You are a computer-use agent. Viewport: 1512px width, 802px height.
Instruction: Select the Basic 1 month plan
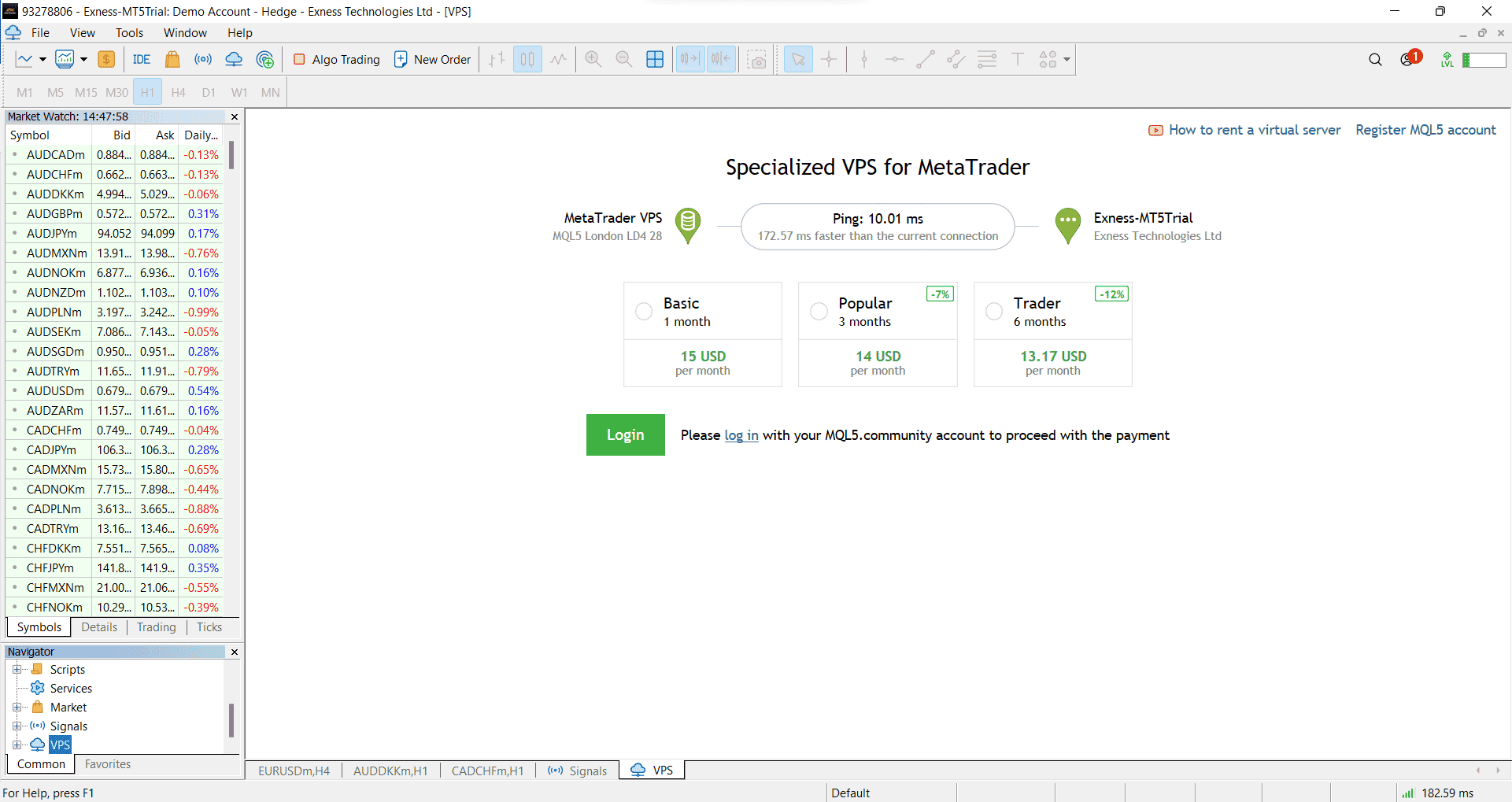644,311
